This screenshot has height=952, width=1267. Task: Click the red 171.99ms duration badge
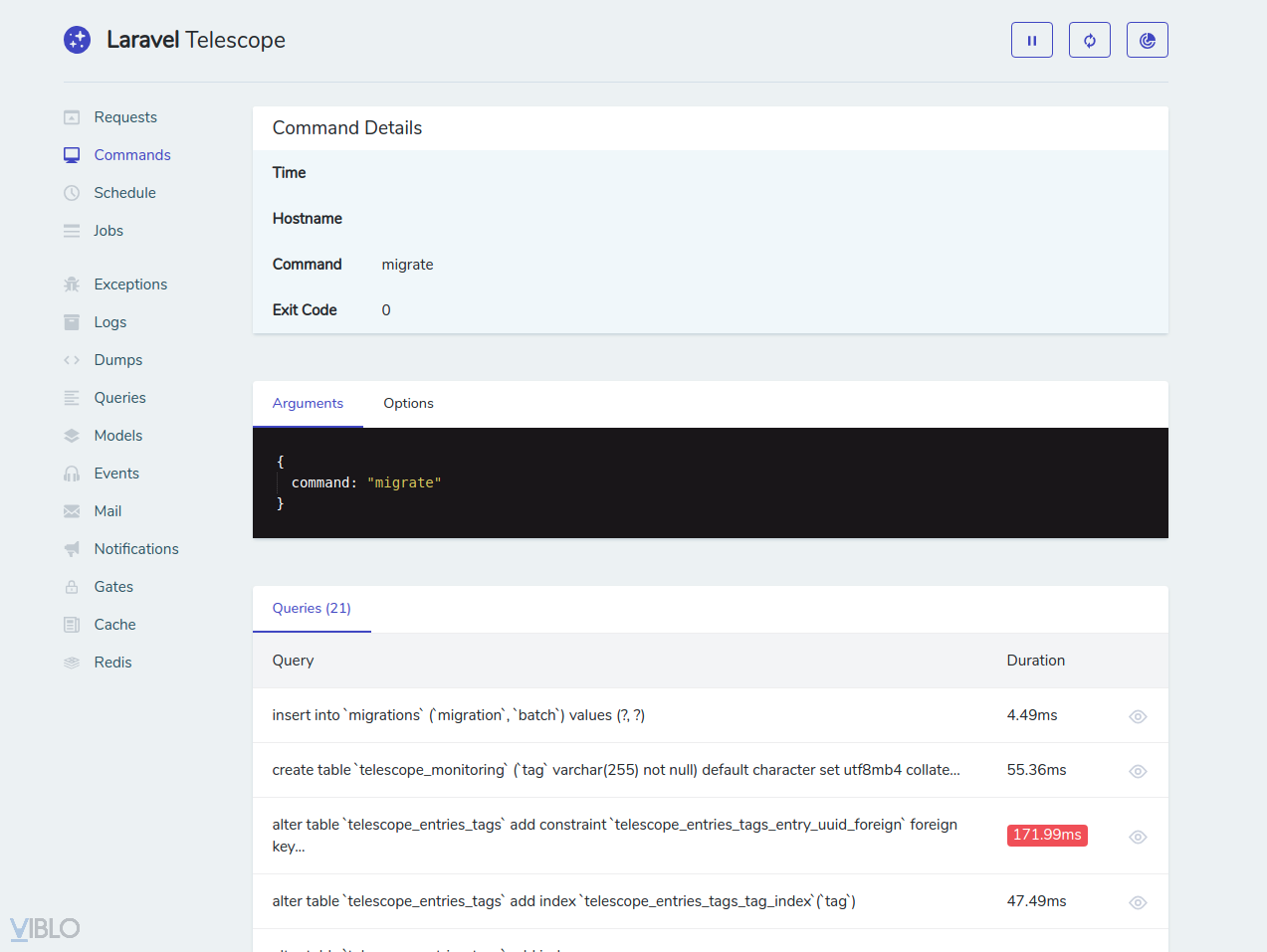point(1047,836)
